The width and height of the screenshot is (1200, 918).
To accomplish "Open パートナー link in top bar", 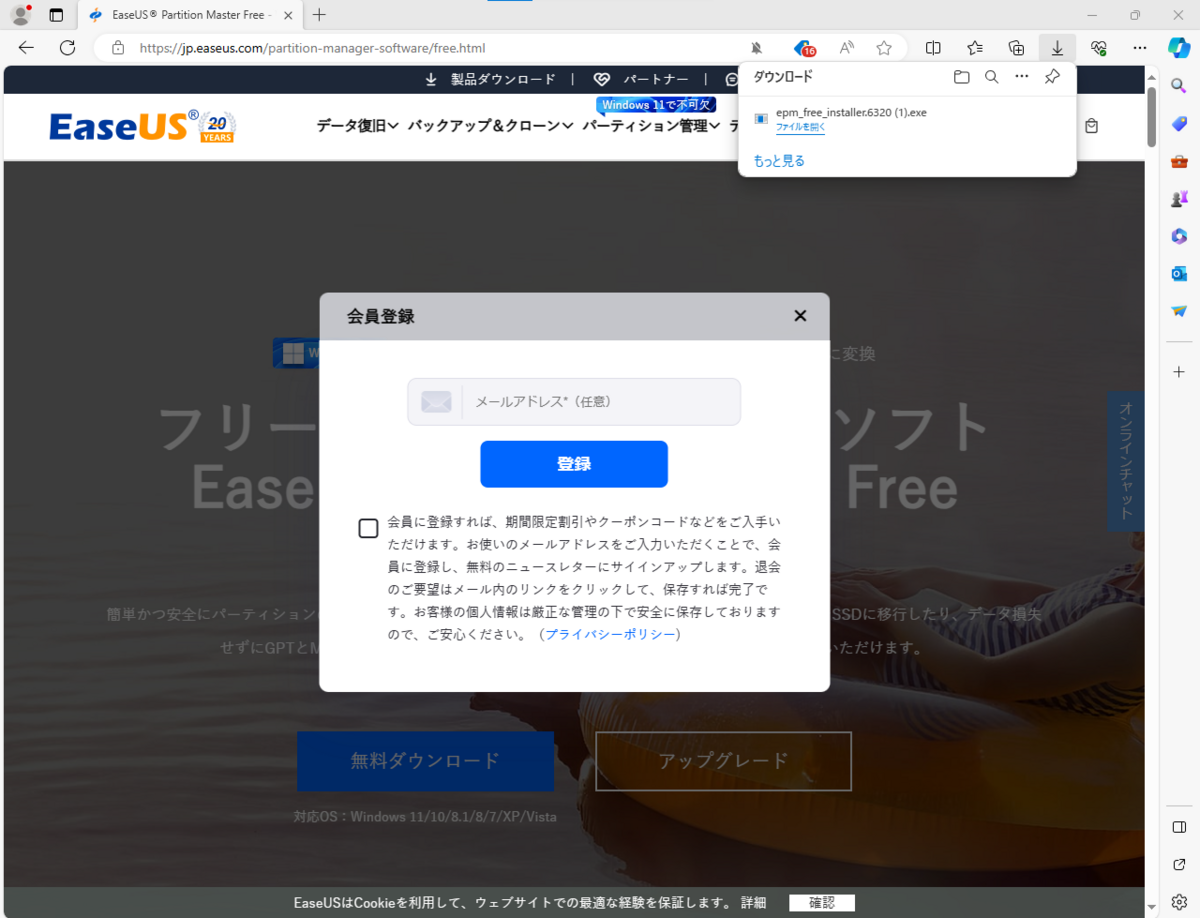I will [x=641, y=79].
